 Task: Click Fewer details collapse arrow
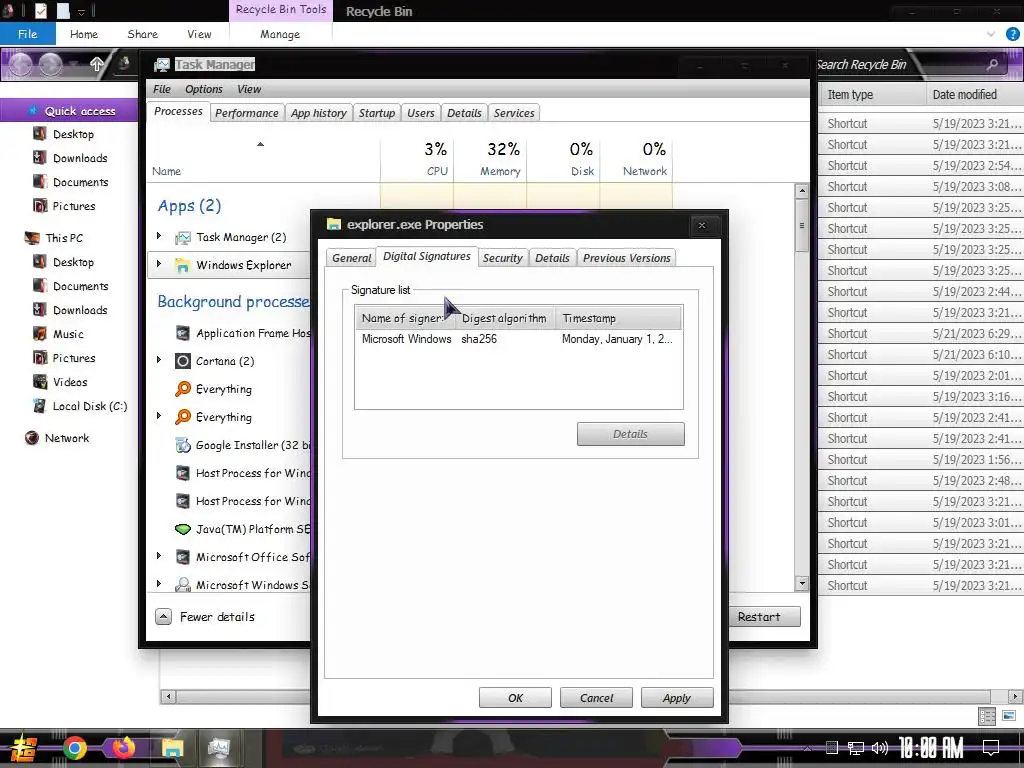tap(163, 616)
